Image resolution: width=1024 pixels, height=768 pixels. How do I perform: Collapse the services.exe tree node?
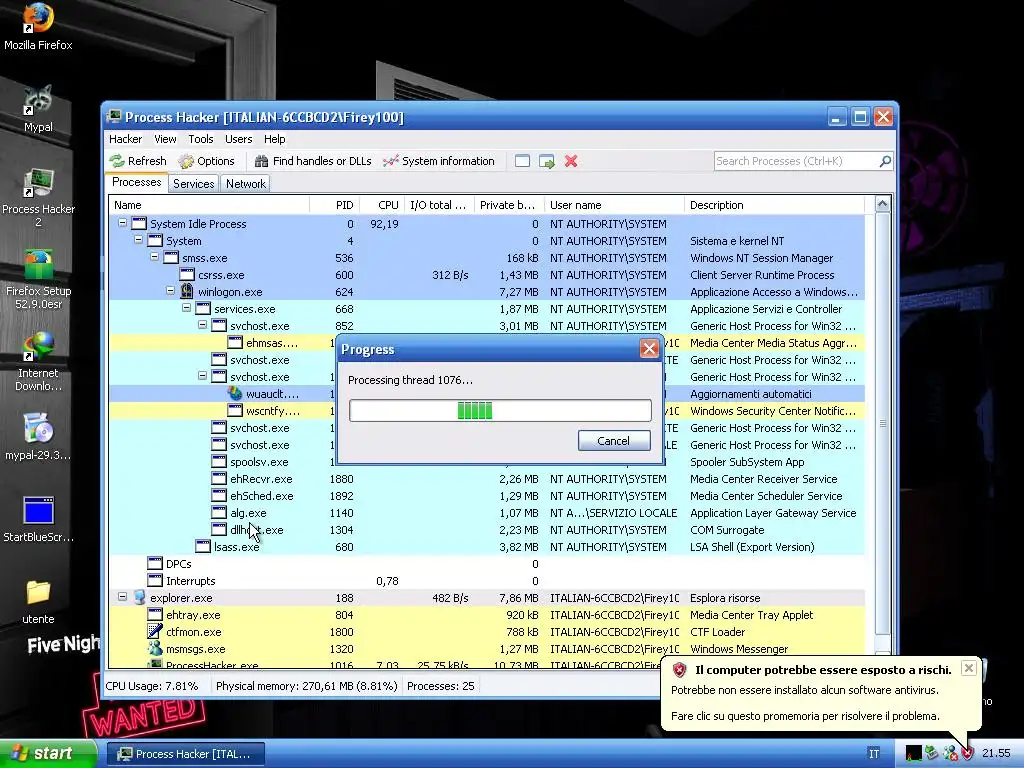tap(186, 308)
